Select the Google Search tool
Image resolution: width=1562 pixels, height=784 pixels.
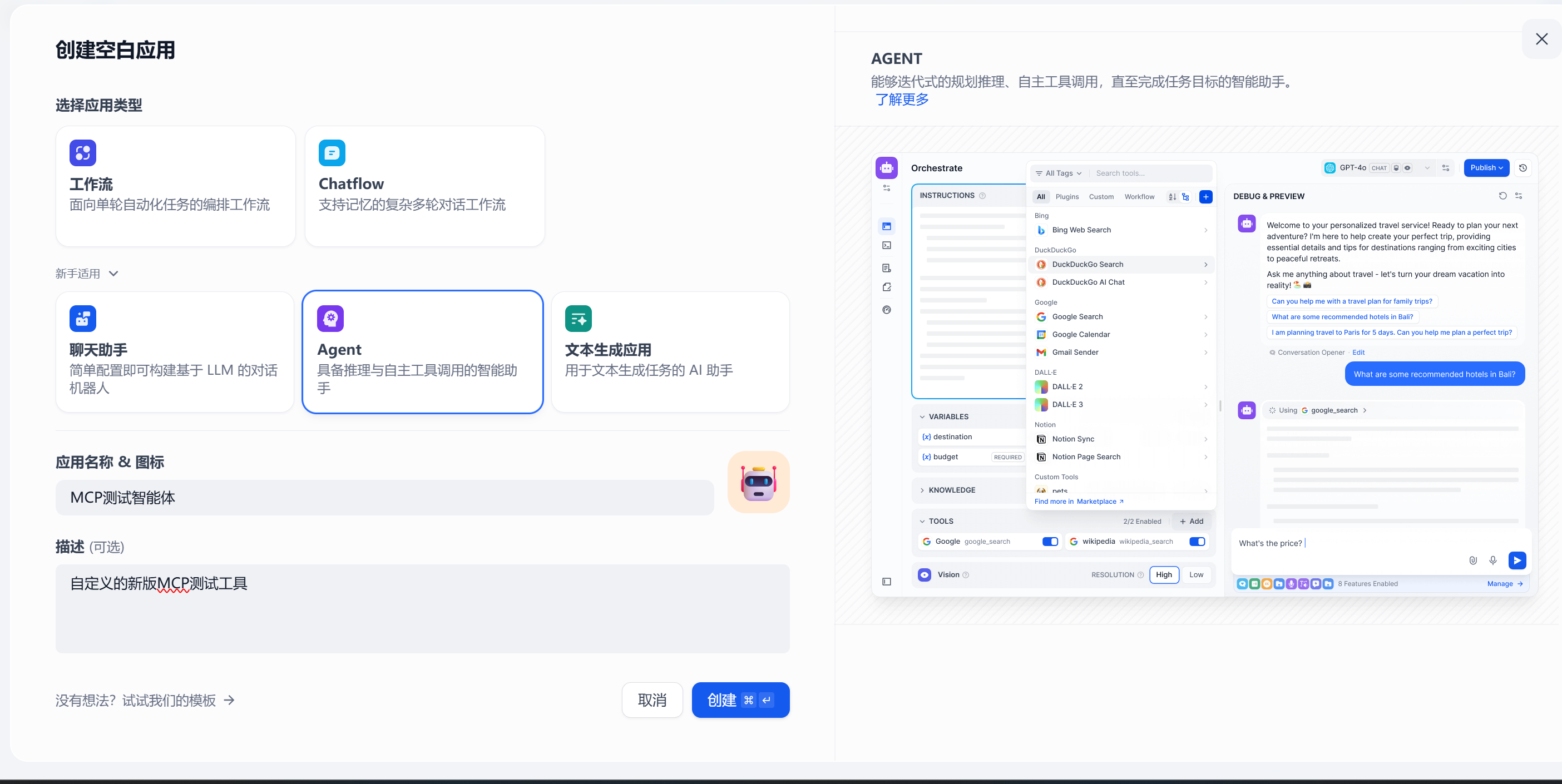point(1122,317)
